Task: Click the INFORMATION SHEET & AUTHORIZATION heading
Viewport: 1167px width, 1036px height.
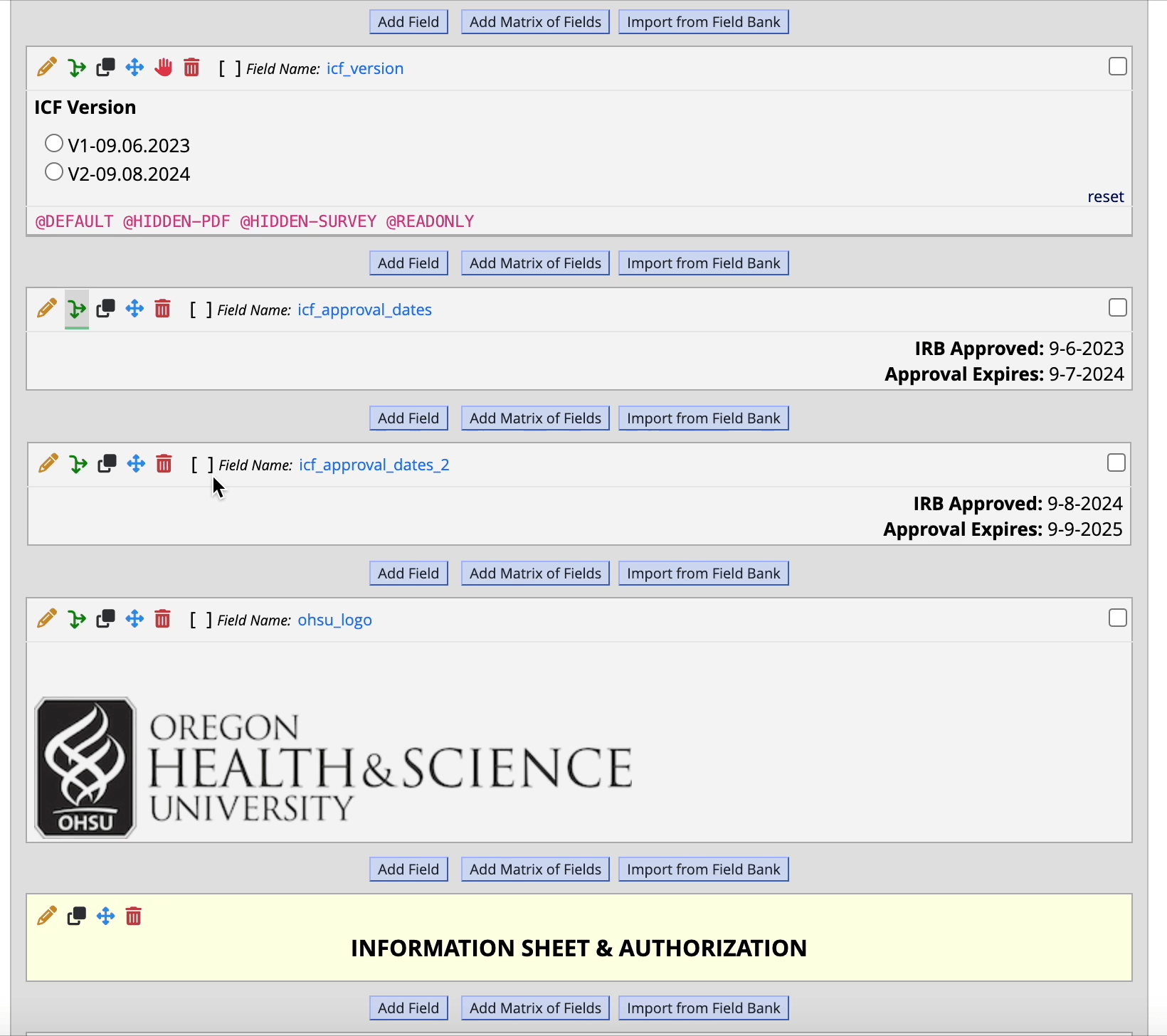Action: 579,948
